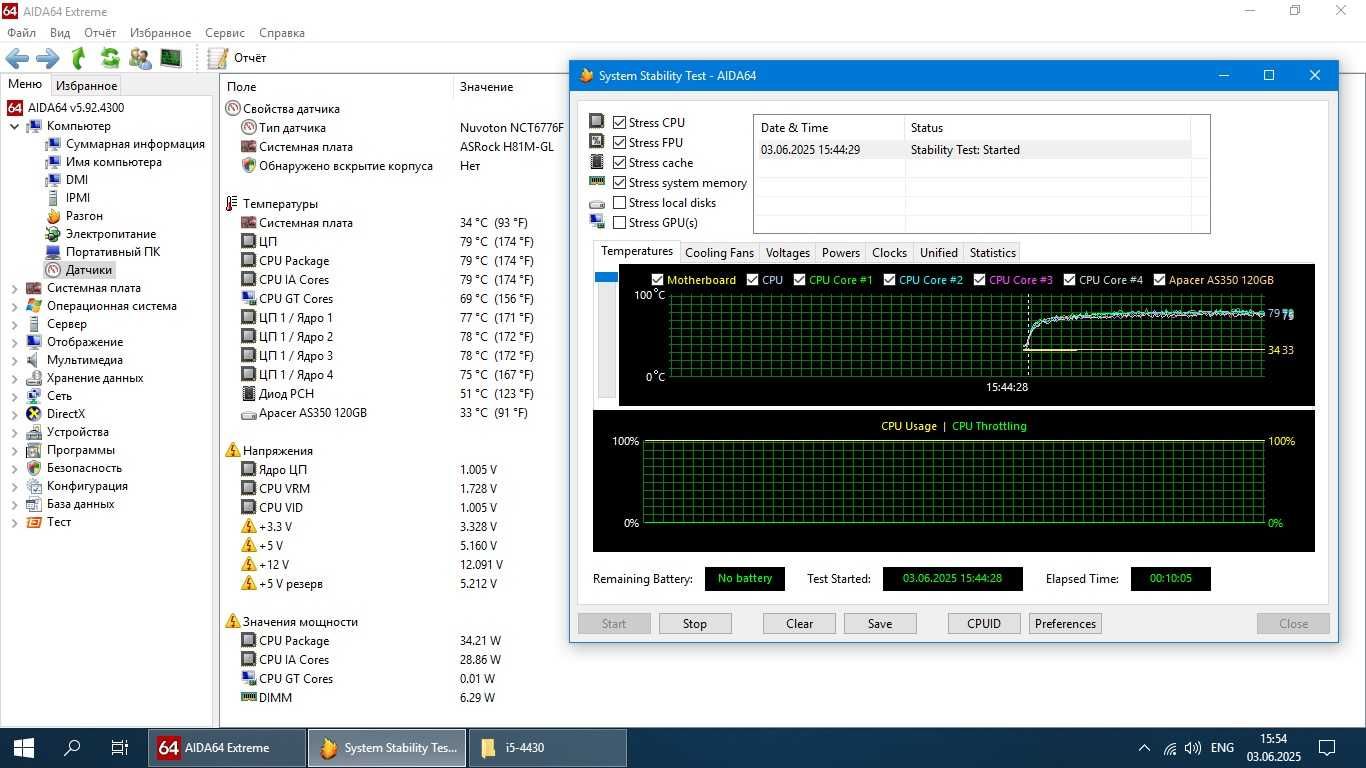Image resolution: width=1366 pixels, height=768 pixels.
Task: Click the flame icon in Stability Test title bar
Action: 586,75
